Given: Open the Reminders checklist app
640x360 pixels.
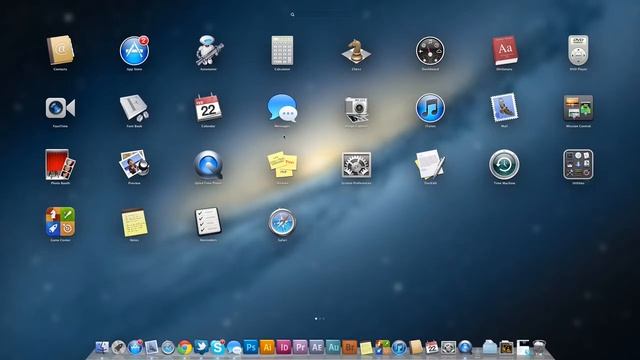Looking at the screenshot, I should tap(208, 222).
